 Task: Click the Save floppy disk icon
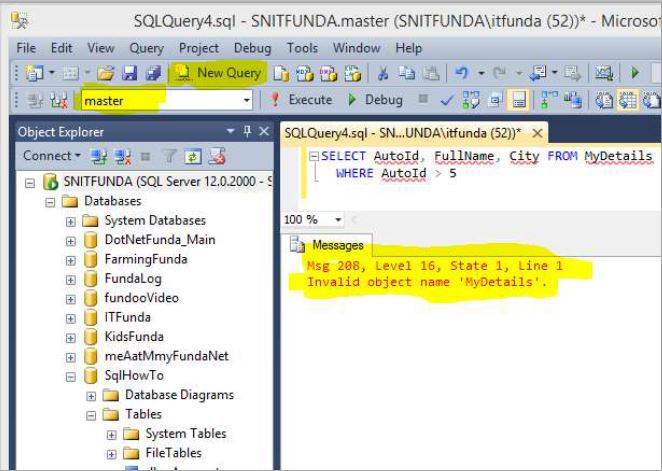[x=129, y=73]
